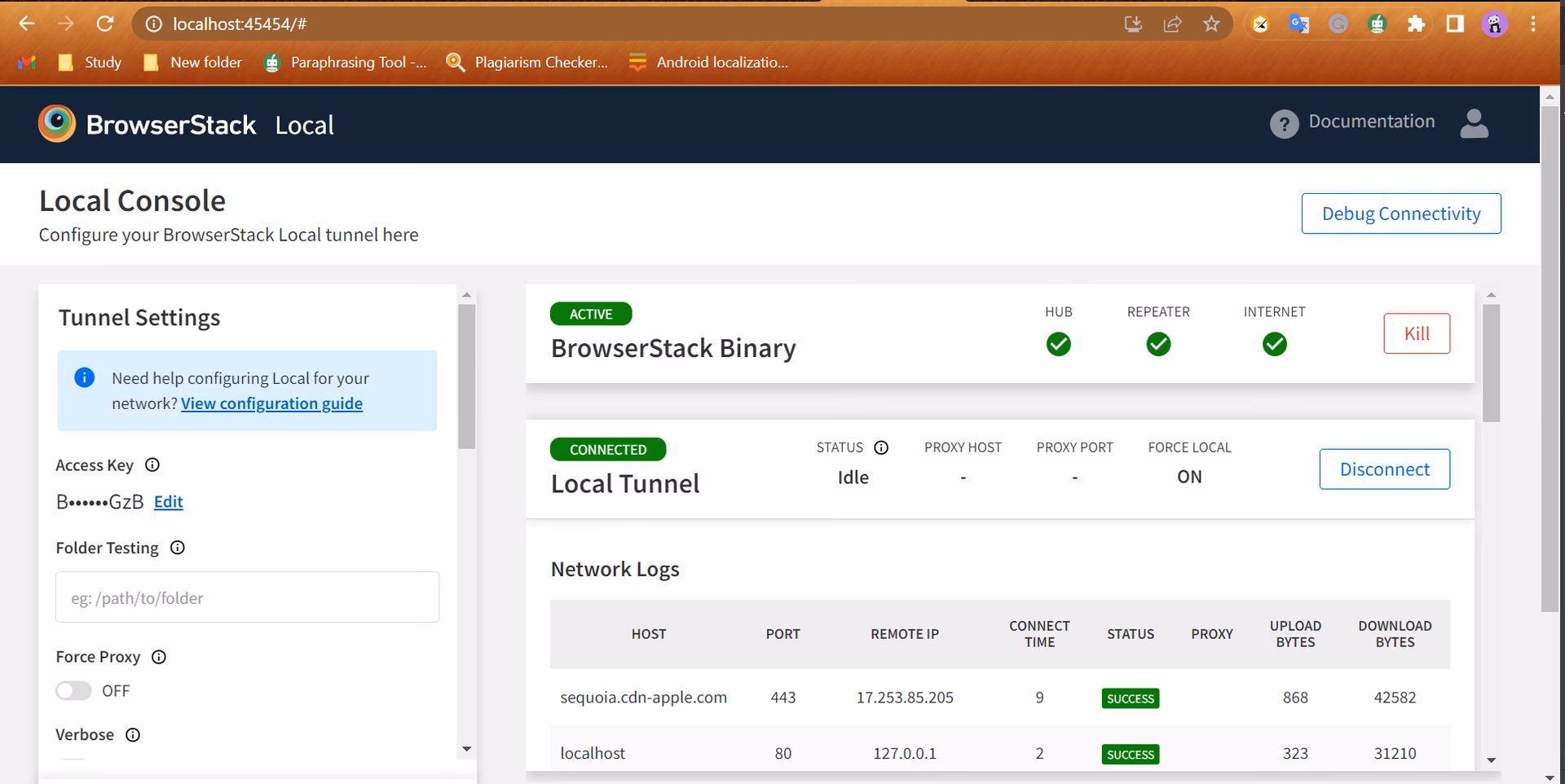The width and height of the screenshot is (1565, 784).
Task: Click the bookmark star in the address bar
Action: [x=1211, y=24]
